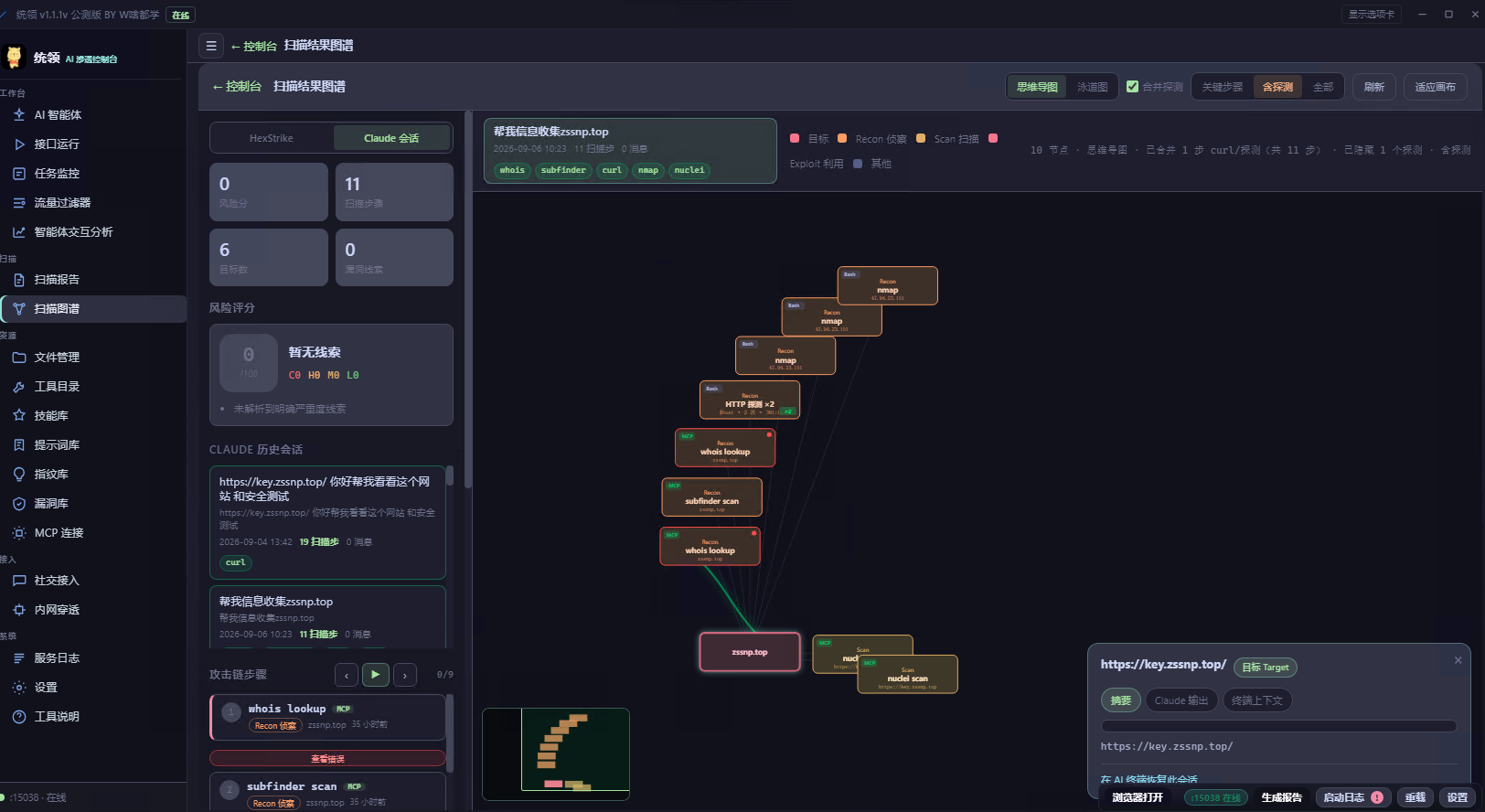Go to previous attack chain step

click(x=347, y=676)
